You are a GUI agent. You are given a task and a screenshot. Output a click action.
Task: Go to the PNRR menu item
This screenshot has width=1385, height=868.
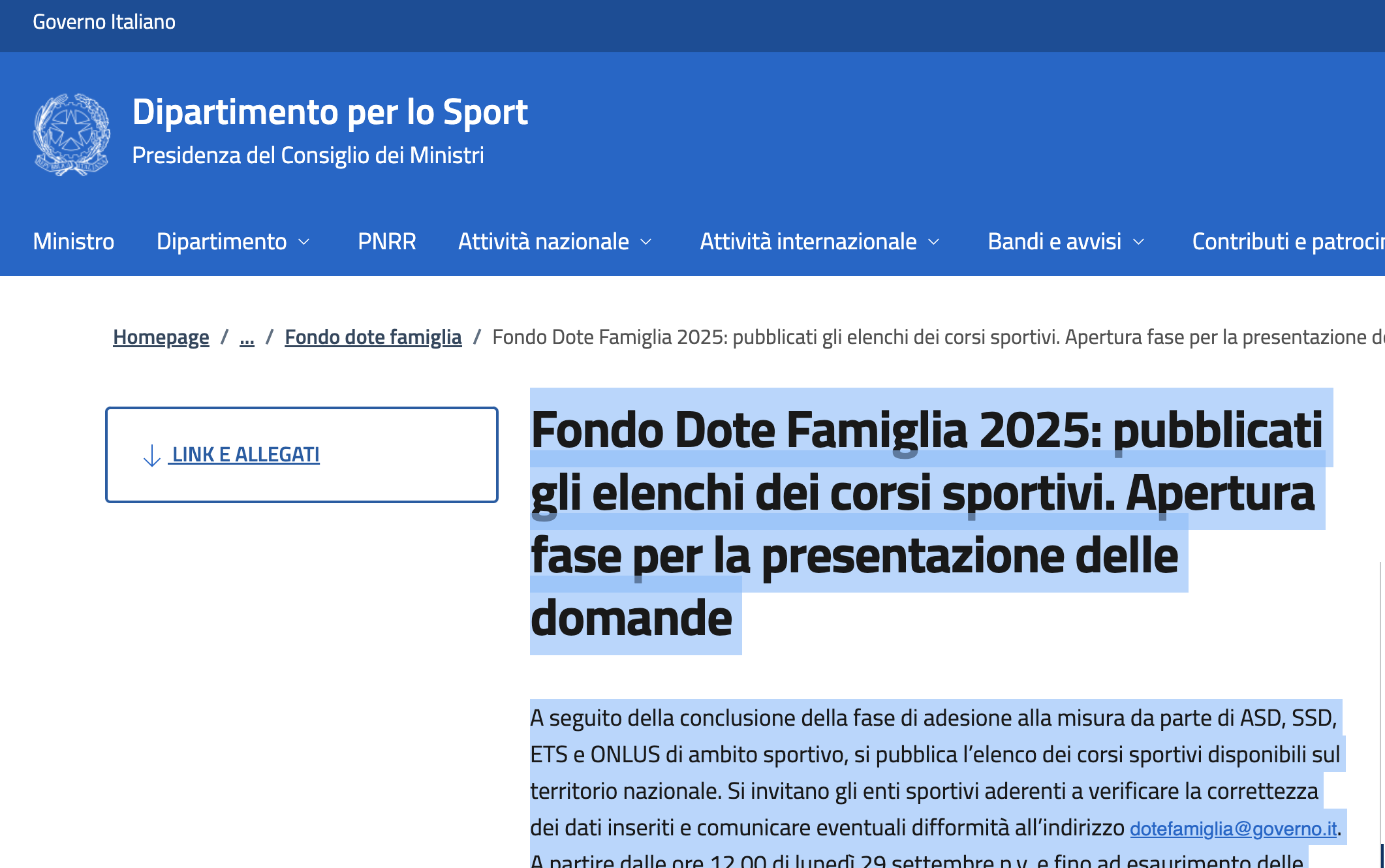coord(386,241)
